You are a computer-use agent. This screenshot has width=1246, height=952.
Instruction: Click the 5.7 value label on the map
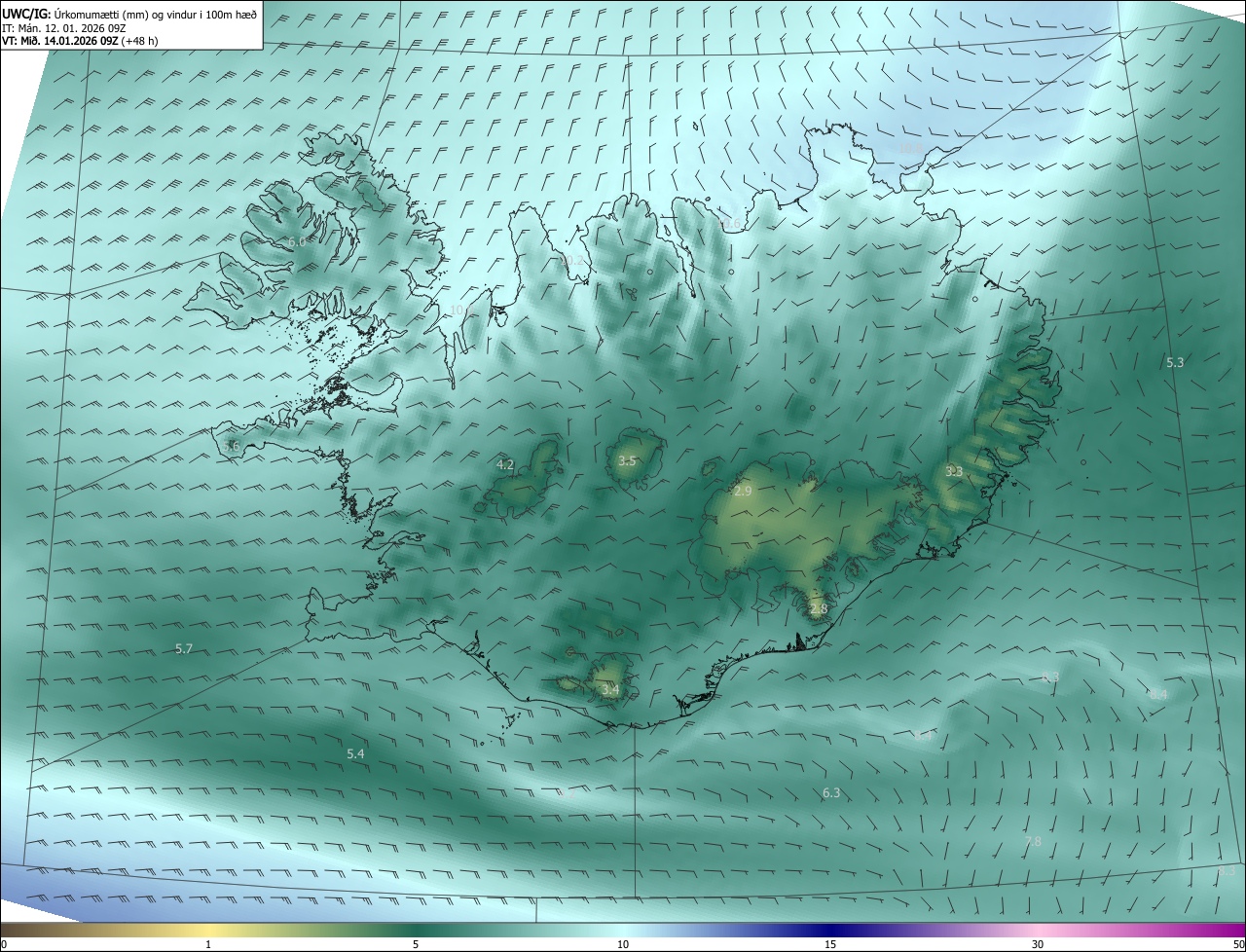[184, 648]
